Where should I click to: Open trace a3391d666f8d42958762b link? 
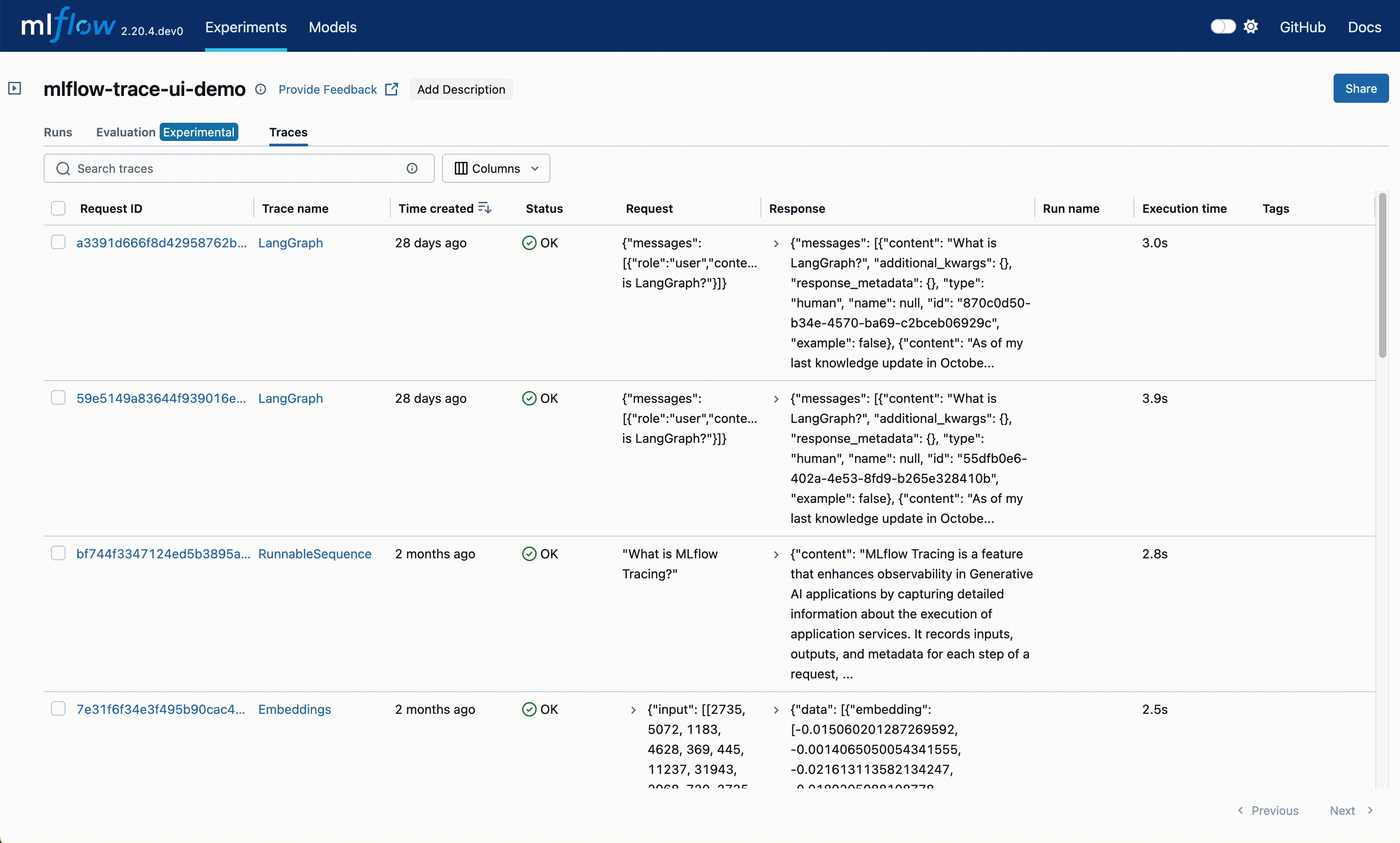[x=161, y=243]
